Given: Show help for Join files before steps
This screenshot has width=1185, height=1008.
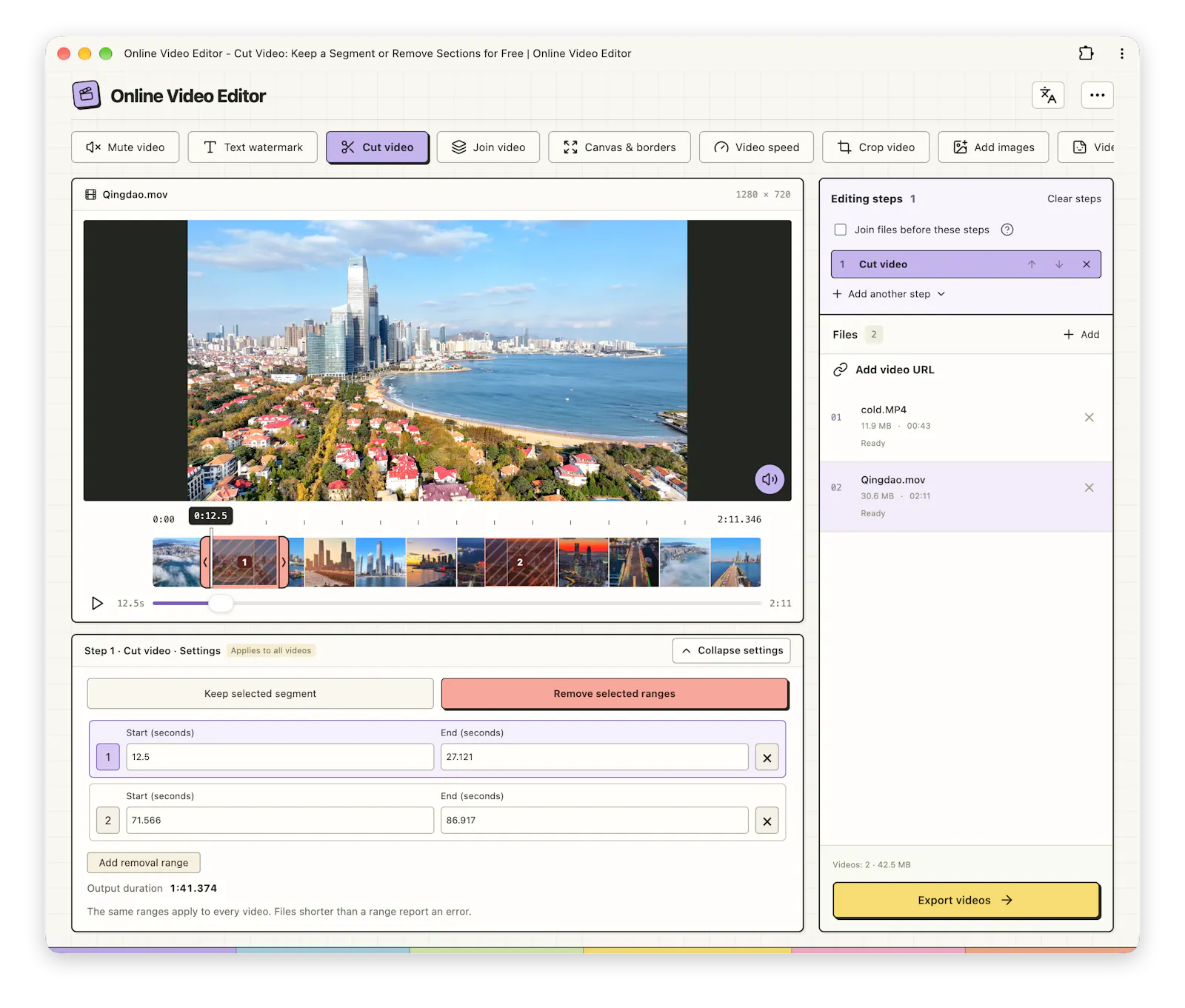Looking at the screenshot, I should 1007,230.
